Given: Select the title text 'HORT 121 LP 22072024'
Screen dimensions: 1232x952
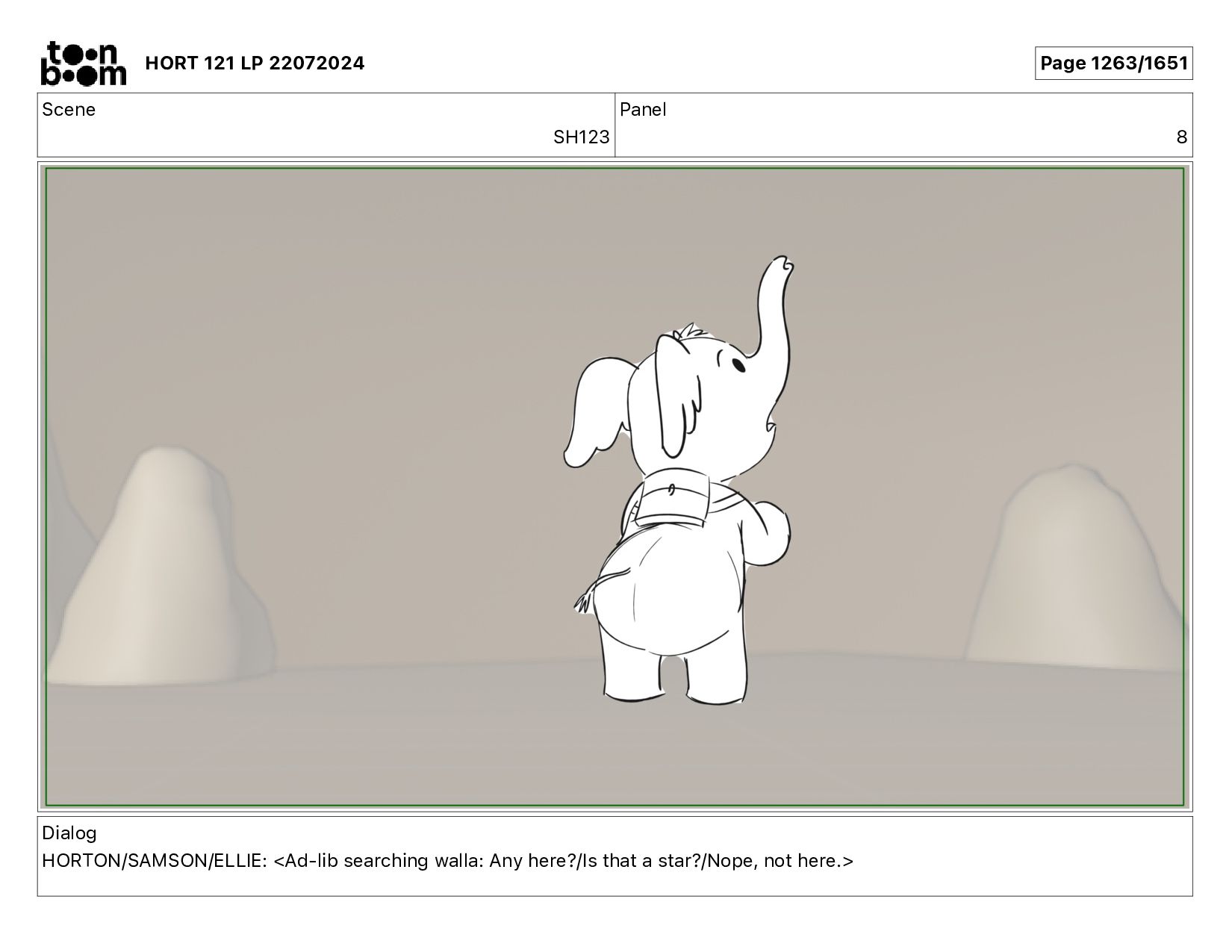Looking at the screenshot, I should pyautogui.click(x=255, y=63).
